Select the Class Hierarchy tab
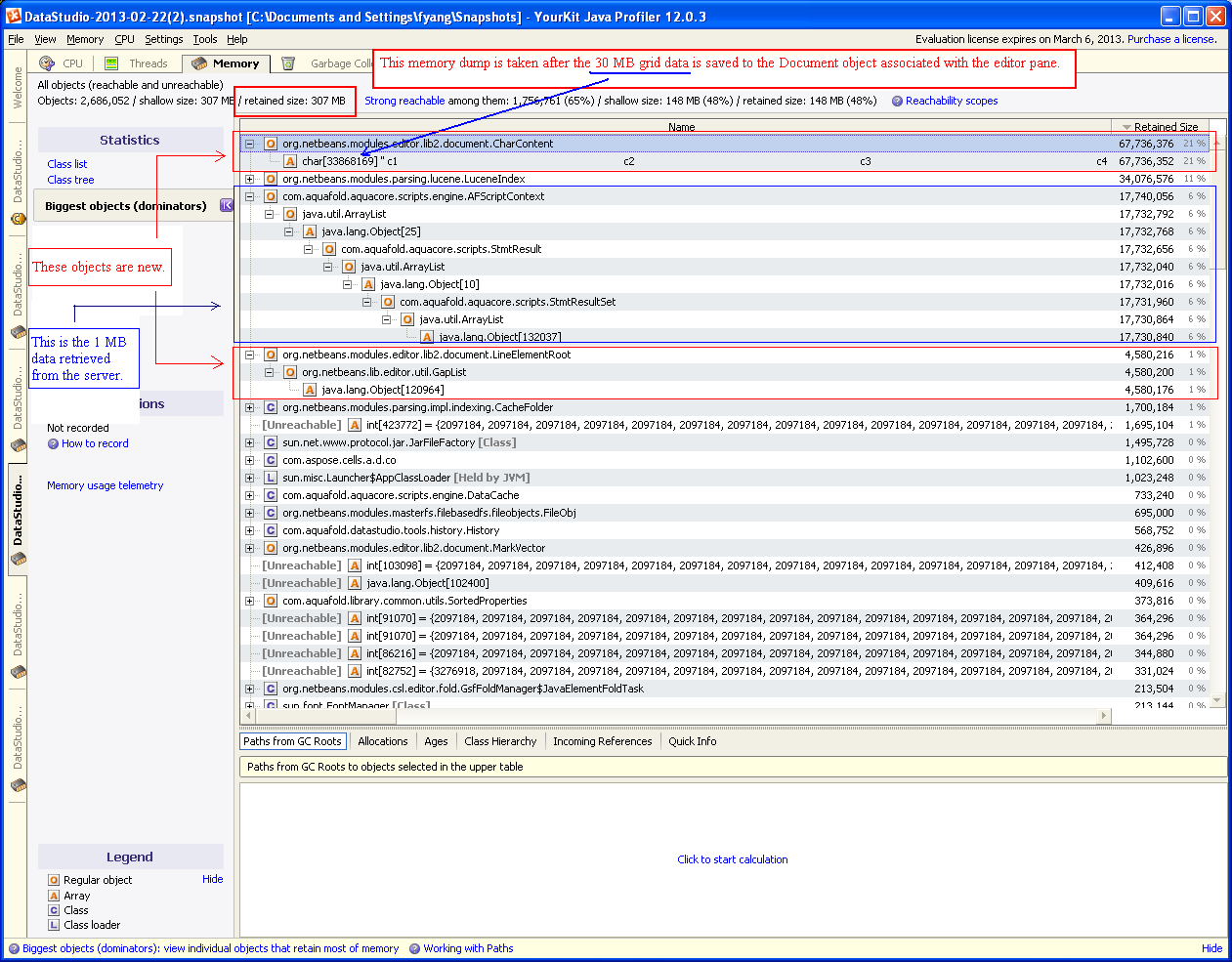Viewport: 1232px width, 962px height. click(500, 741)
